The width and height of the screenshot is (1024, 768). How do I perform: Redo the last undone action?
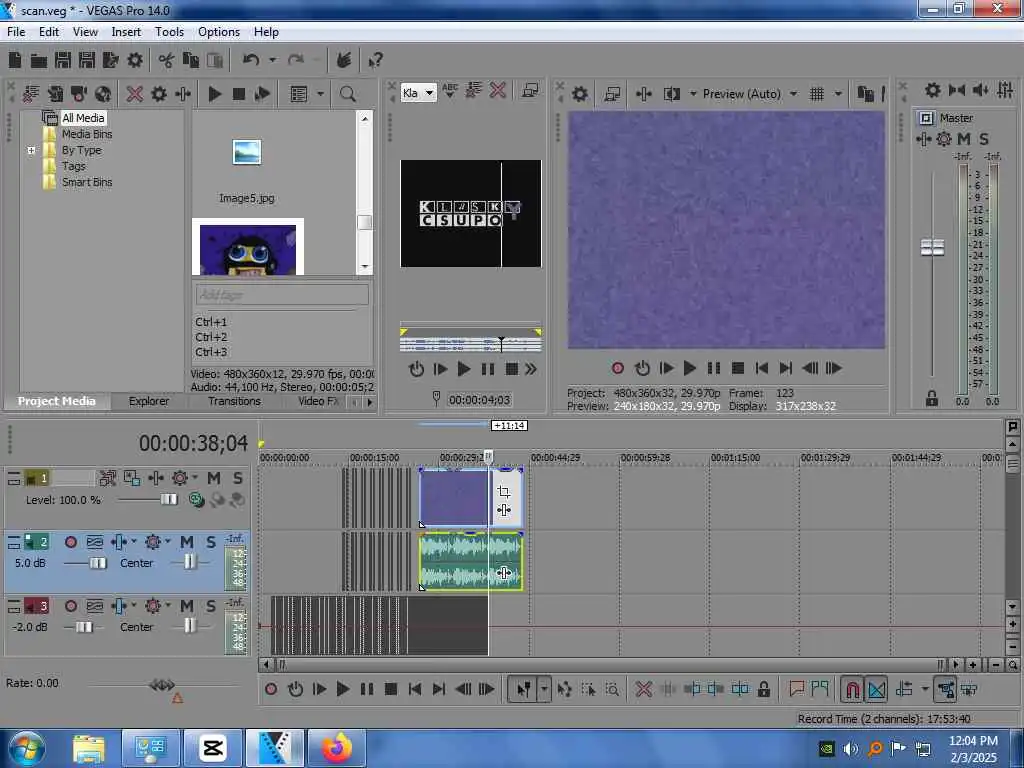296,61
